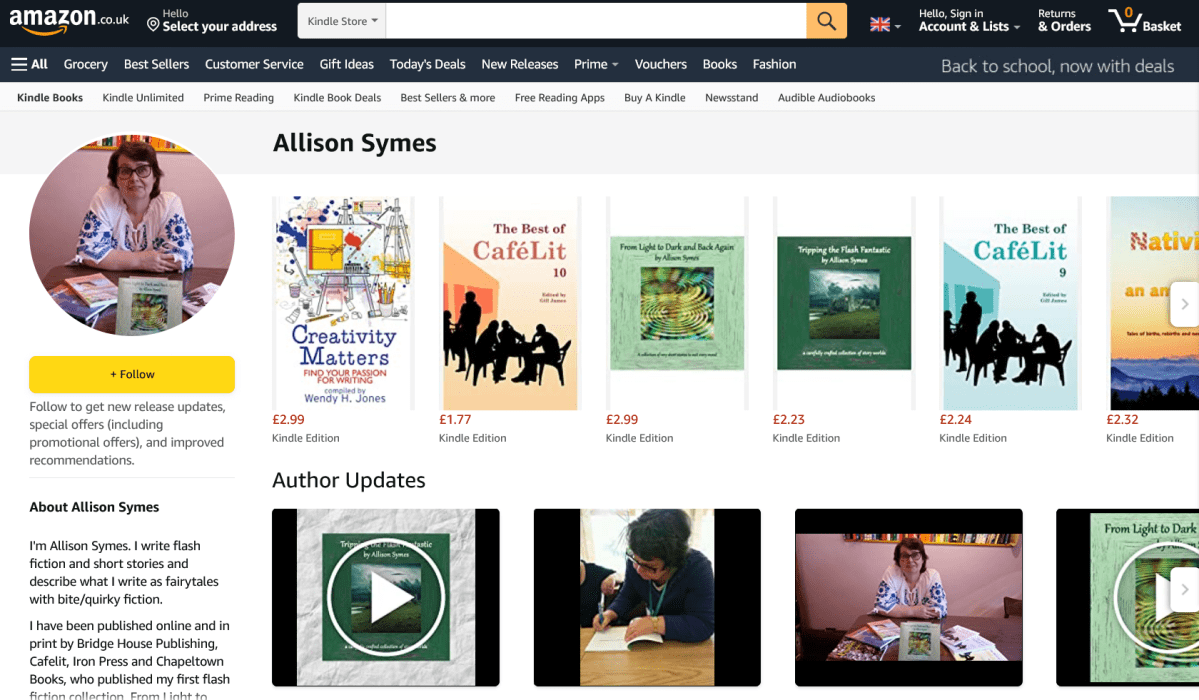
Task: Expand the Prime menu dropdown
Action: (596, 64)
